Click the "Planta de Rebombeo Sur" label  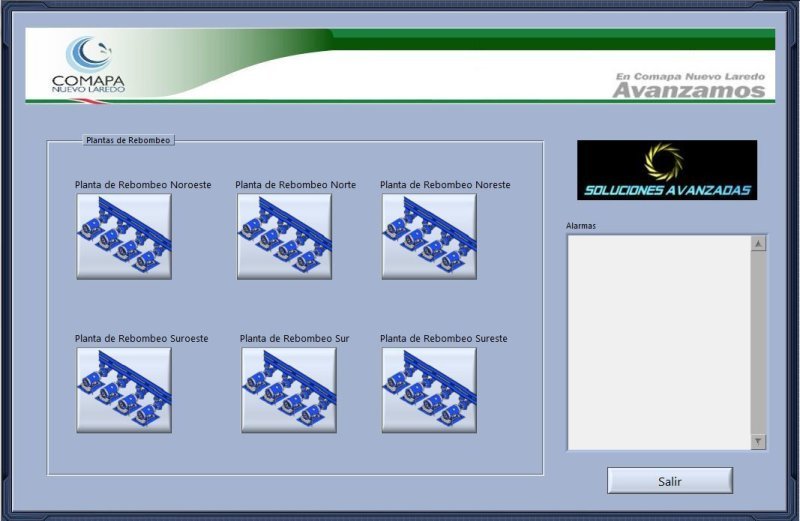(294, 338)
